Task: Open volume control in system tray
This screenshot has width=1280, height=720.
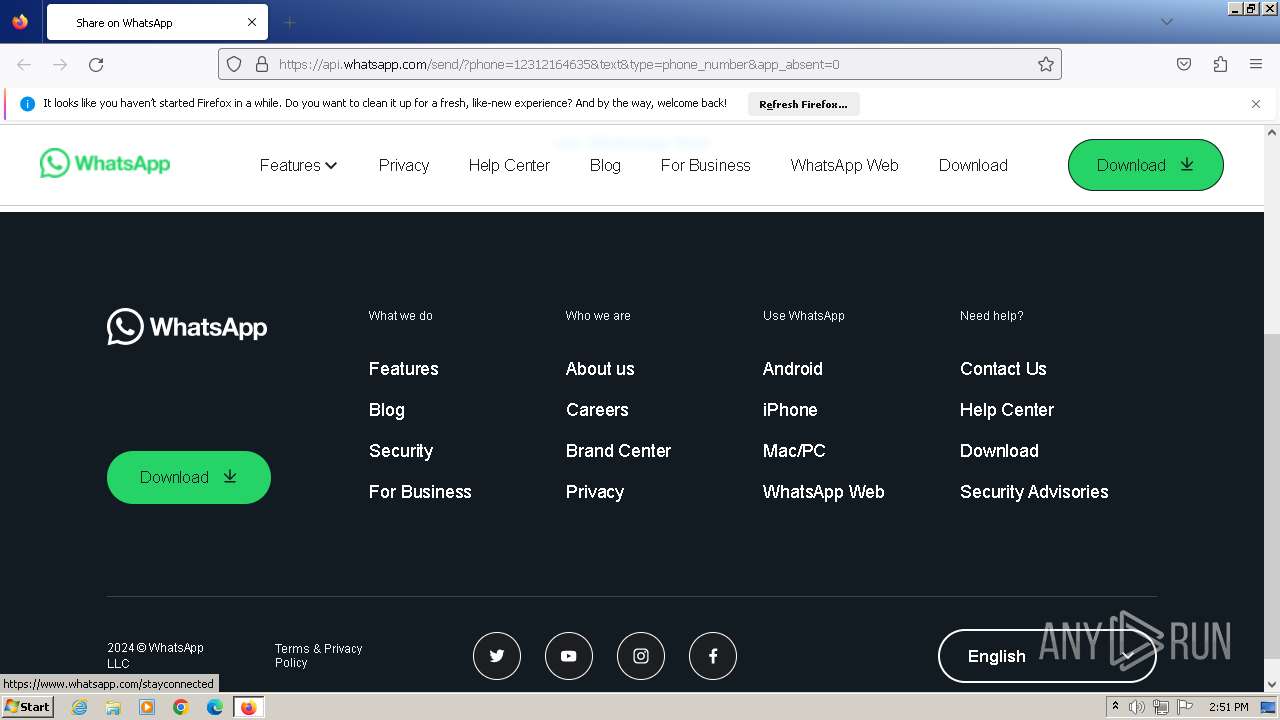Action: click(x=1137, y=707)
